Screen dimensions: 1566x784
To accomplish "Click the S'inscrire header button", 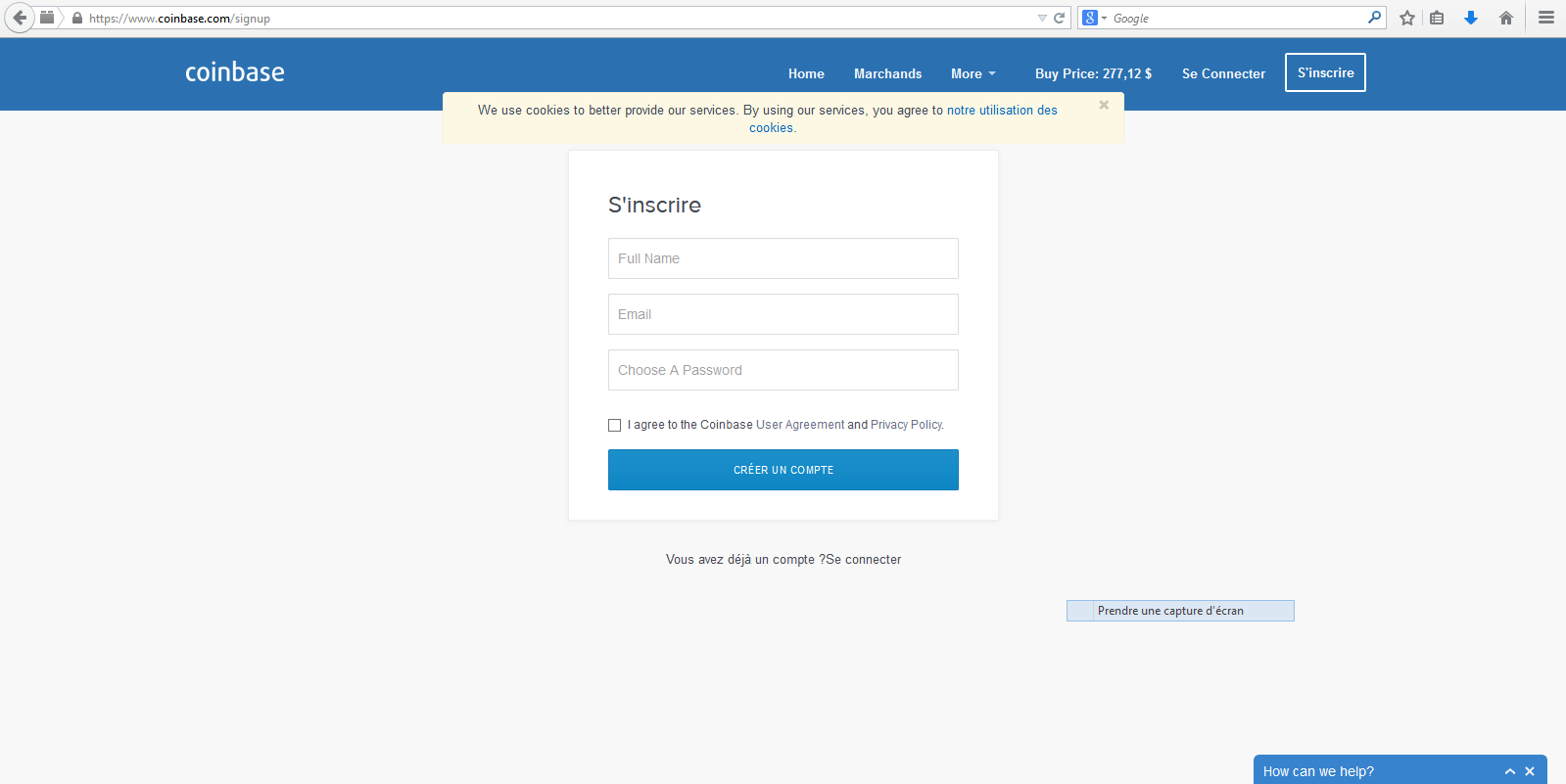I will coord(1325,72).
